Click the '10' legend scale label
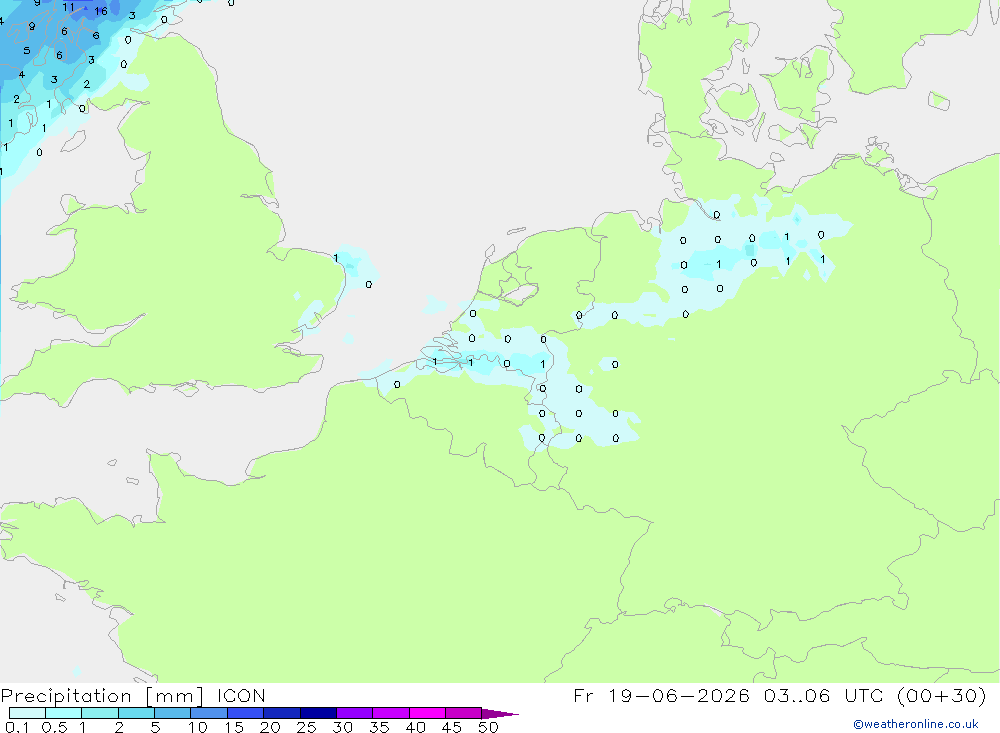This screenshot has height=733, width=1000. coord(198,727)
